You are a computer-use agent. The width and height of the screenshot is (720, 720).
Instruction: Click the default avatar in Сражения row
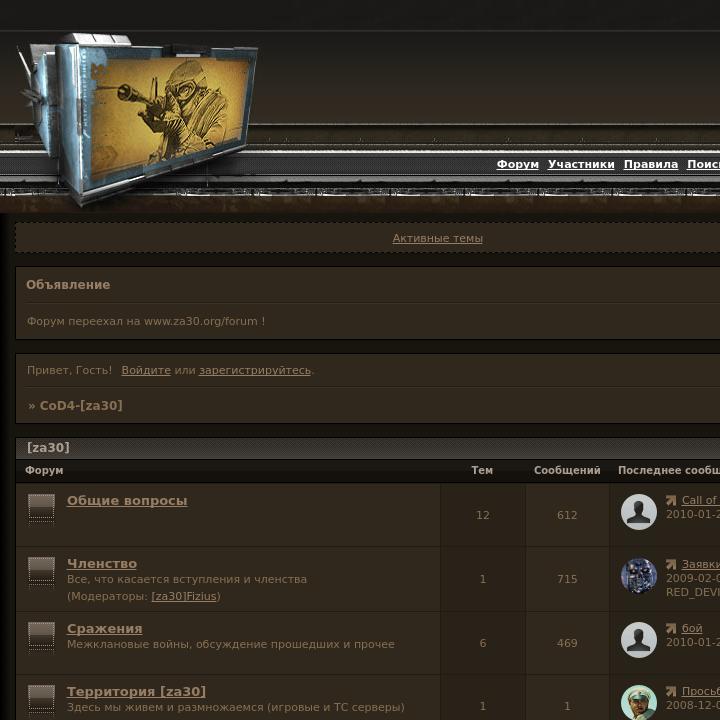pyautogui.click(x=639, y=640)
